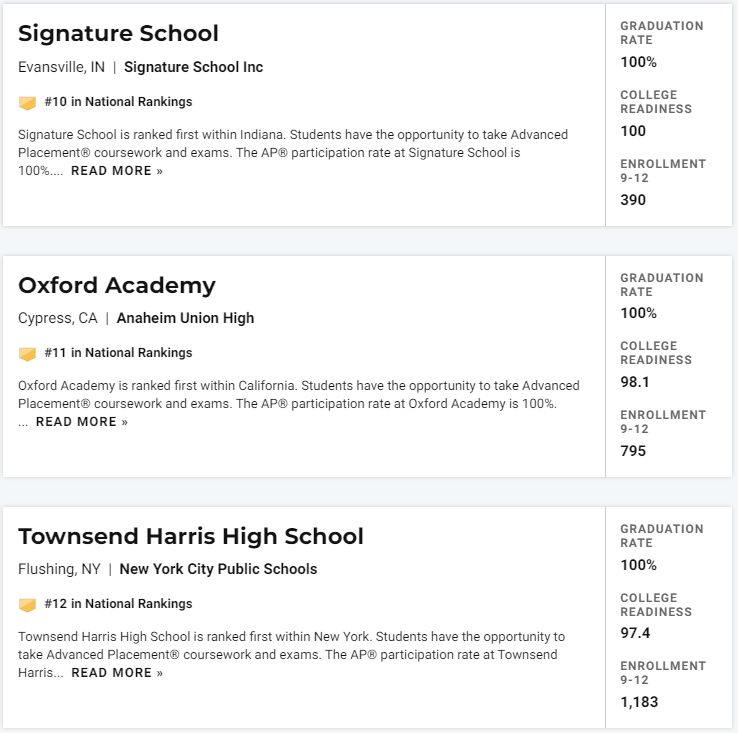
Task: Click the Evansville, IN location text
Action: 61,67
